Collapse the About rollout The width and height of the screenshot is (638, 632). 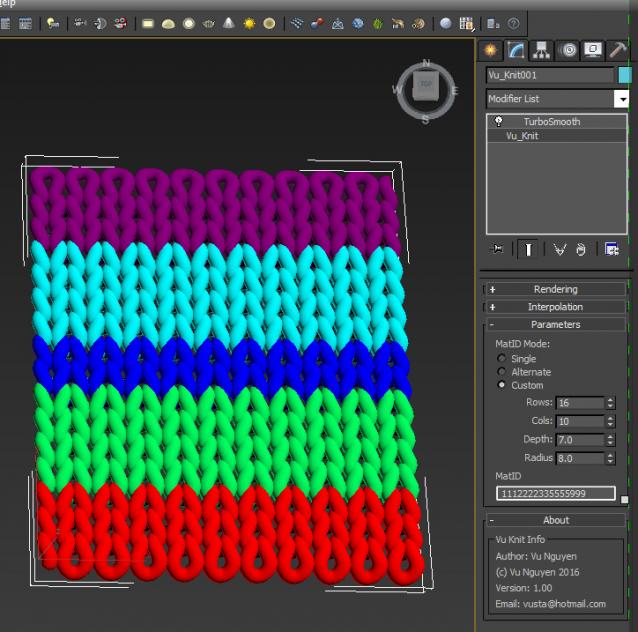pyautogui.click(x=555, y=520)
